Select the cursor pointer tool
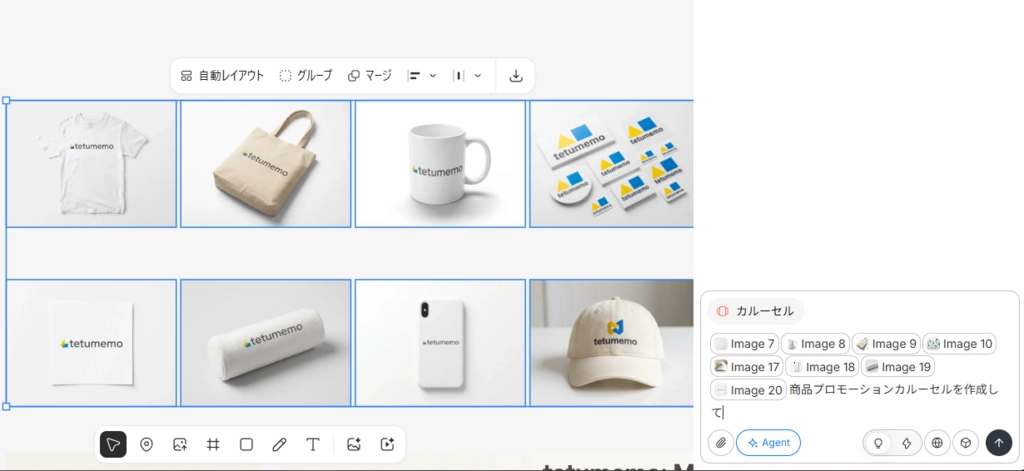The width and height of the screenshot is (1024, 471). tap(113, 445)
